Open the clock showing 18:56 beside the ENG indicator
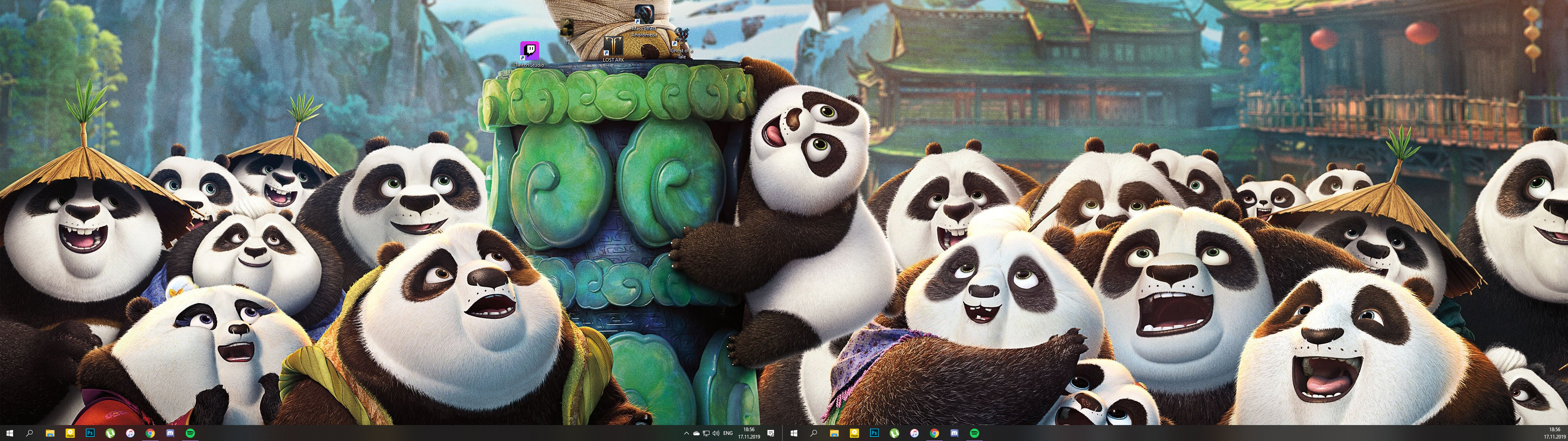The image size is (1568, 441). click(749, 433)
